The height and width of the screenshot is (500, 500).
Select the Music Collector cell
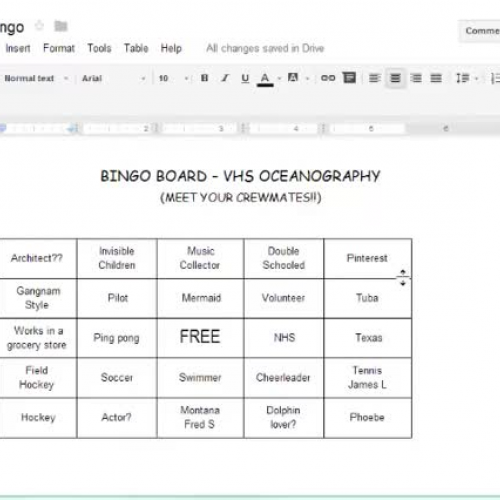200,258
